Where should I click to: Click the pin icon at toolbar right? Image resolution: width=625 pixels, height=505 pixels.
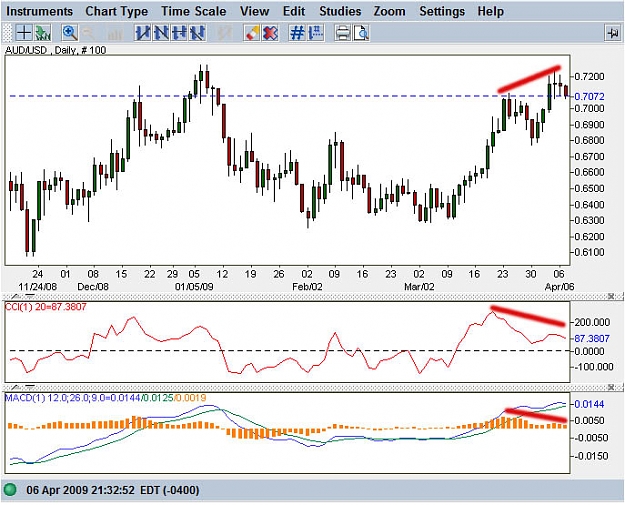(x=613, y=33)
